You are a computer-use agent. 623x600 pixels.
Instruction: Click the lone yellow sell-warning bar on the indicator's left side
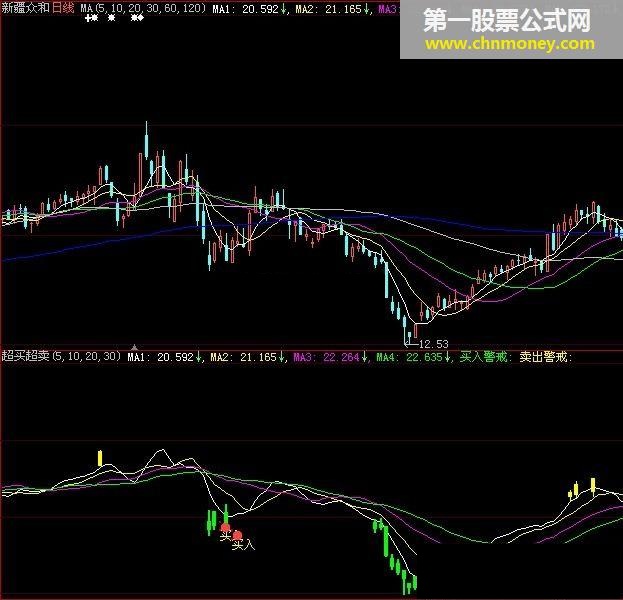pos(100,458)
